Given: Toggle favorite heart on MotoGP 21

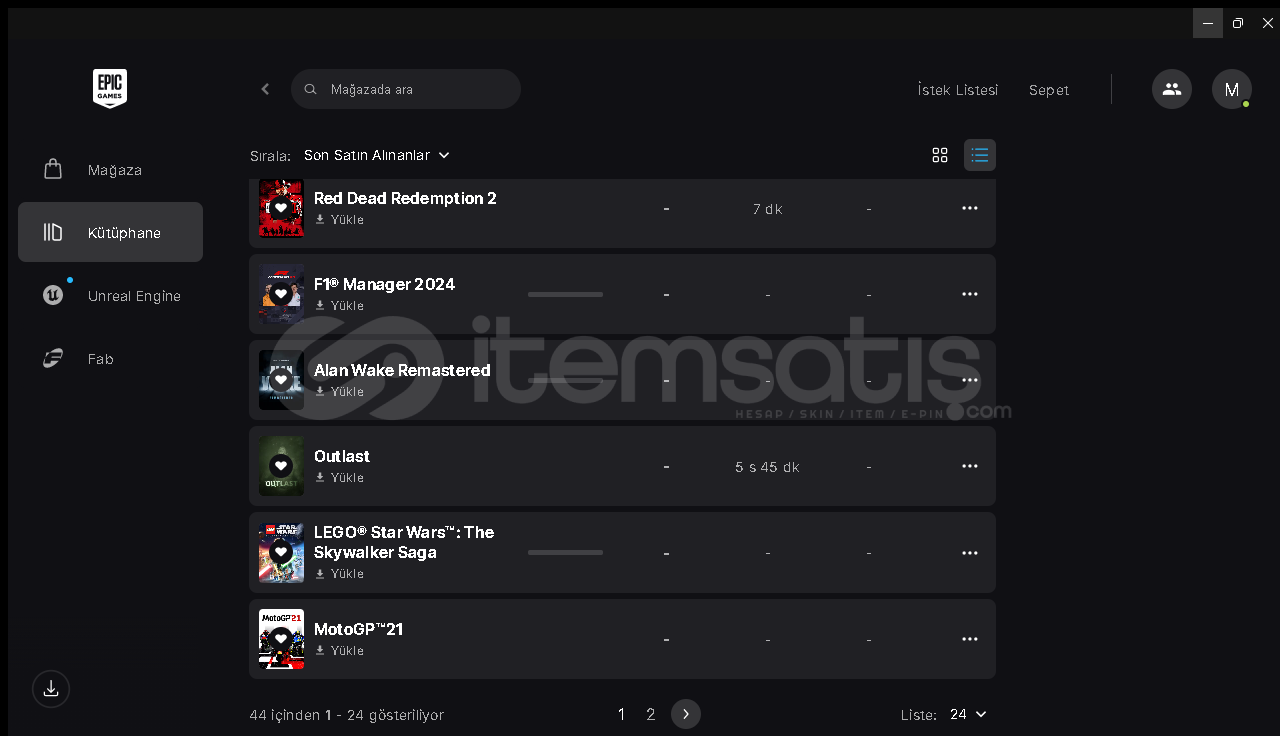Looking at the screenshot, I should pos(281,639).
